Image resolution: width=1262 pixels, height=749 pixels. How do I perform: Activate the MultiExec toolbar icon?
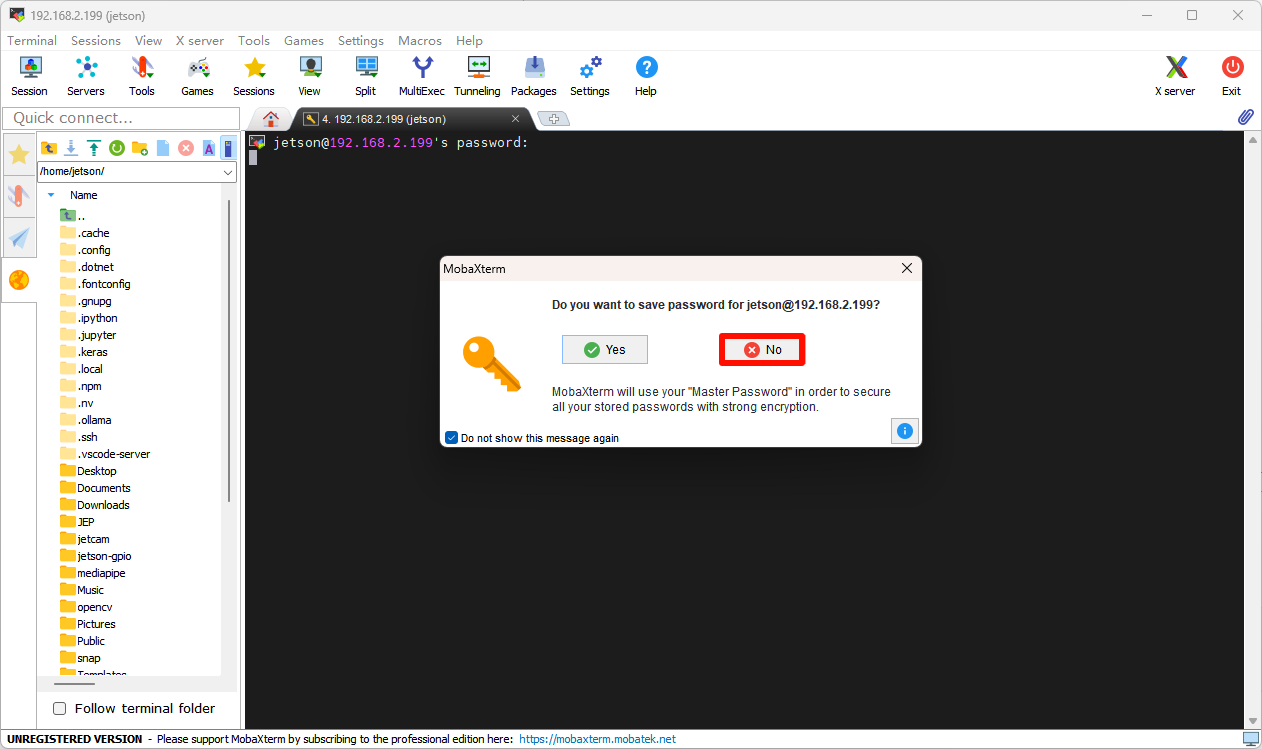(x=422, y=76)
